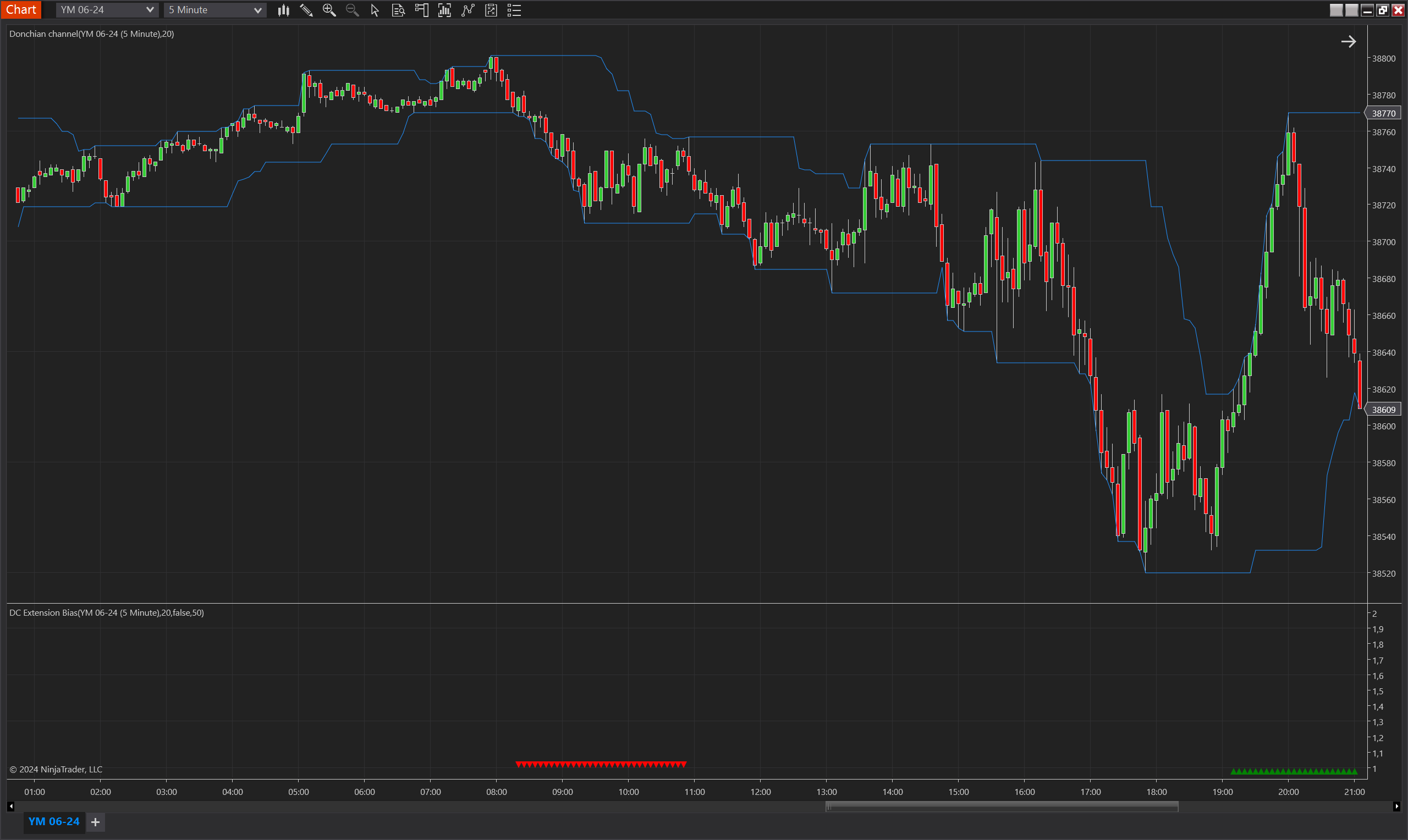The width and height of the screenshot is (1408, 840).
Task: Click the scroll-to-latest-bar arrow
Action: point(1349,41)
